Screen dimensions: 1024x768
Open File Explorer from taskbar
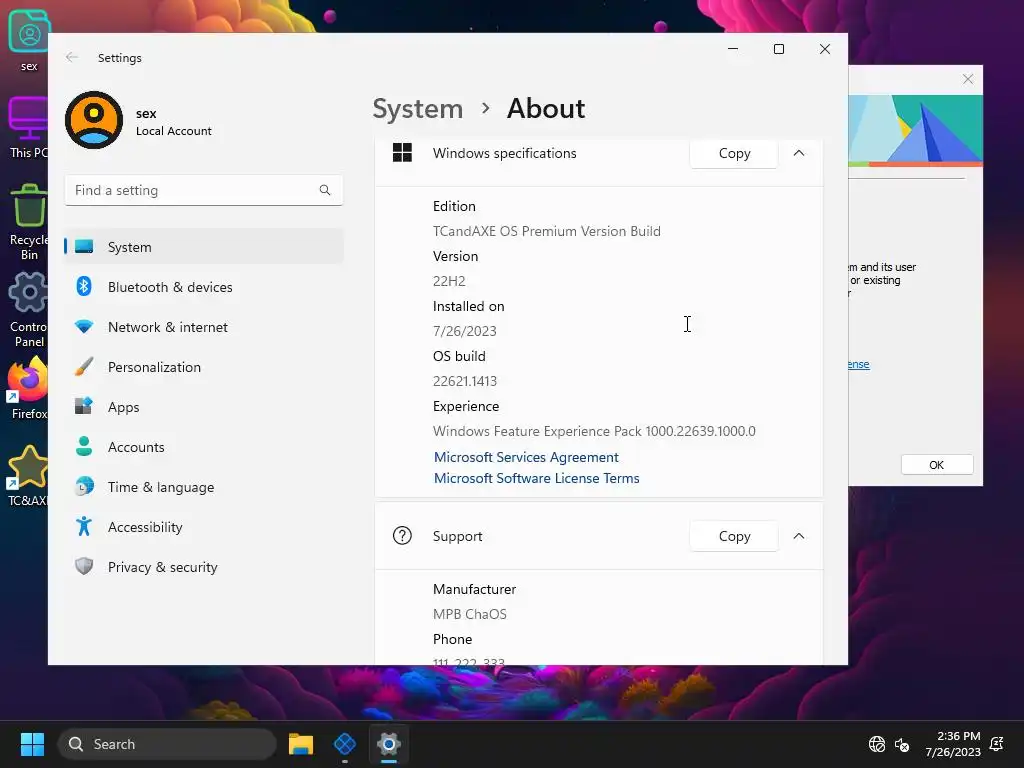point(301,744)
